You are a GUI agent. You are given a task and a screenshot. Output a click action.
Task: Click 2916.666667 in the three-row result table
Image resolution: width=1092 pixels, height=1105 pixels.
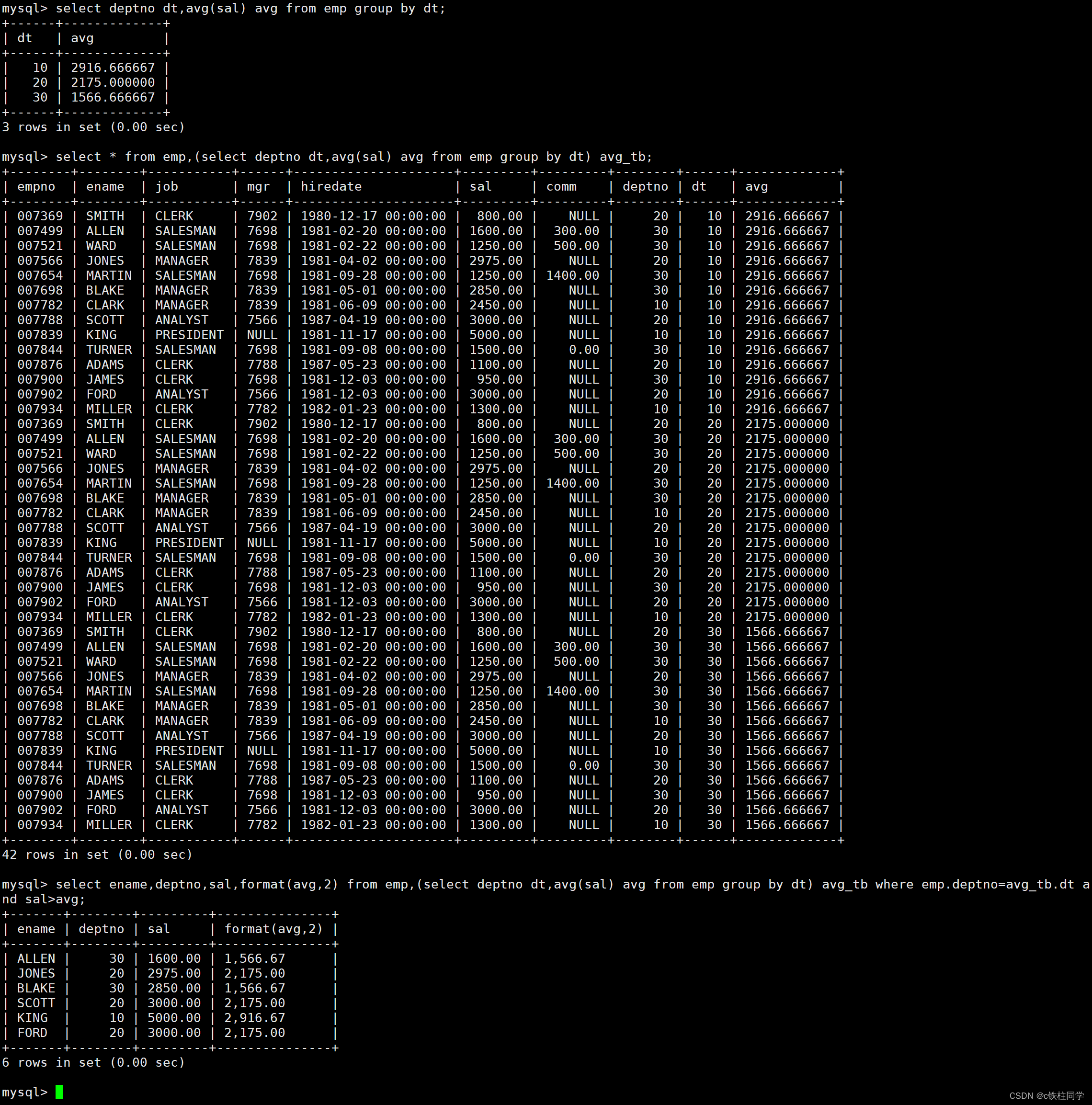tap(113, 68)
